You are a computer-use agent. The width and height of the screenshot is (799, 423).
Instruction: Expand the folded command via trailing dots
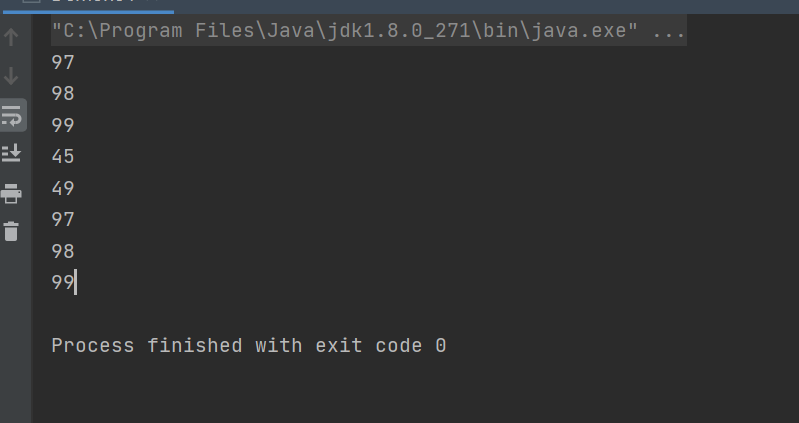coord(669,31)
